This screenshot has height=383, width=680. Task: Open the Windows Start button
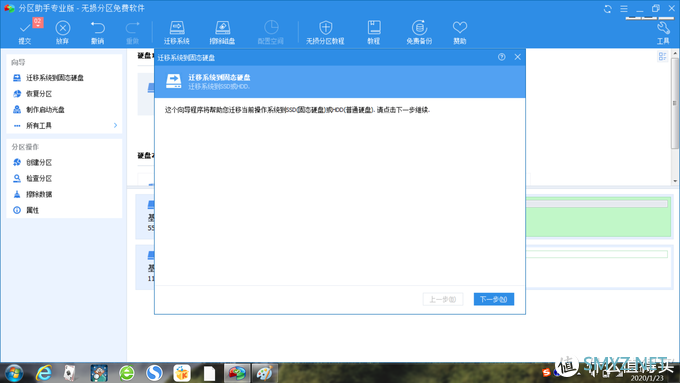(14, 373)
